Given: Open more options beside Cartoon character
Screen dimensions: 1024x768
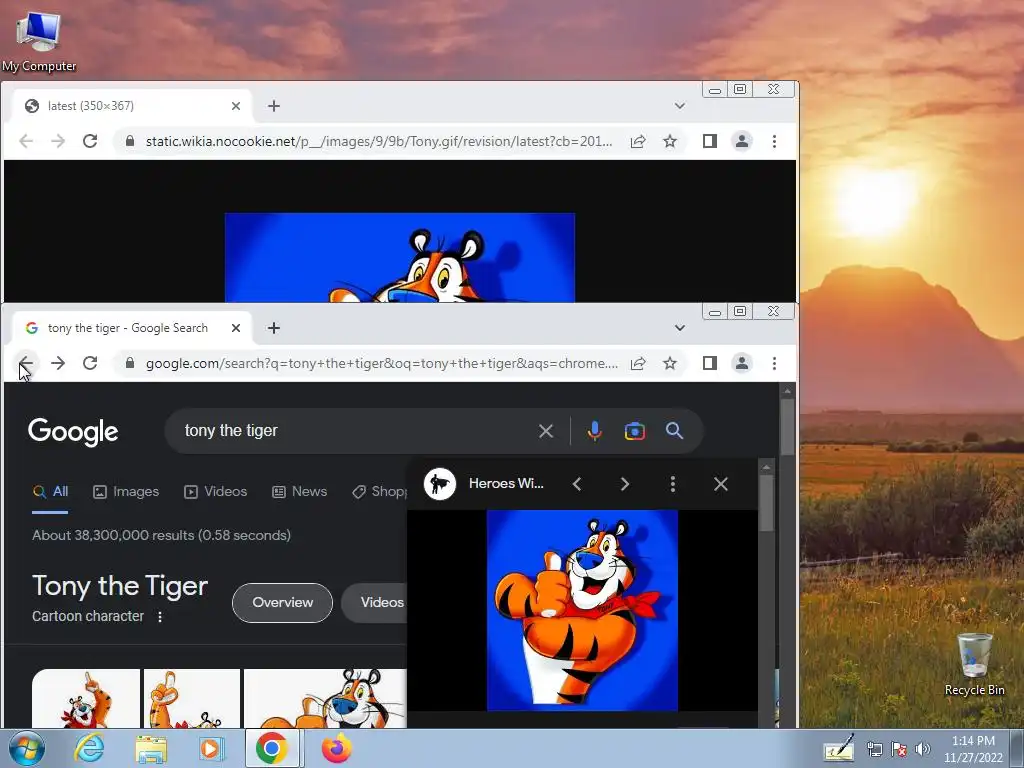Looking at the screenshot, I should 160,616.
